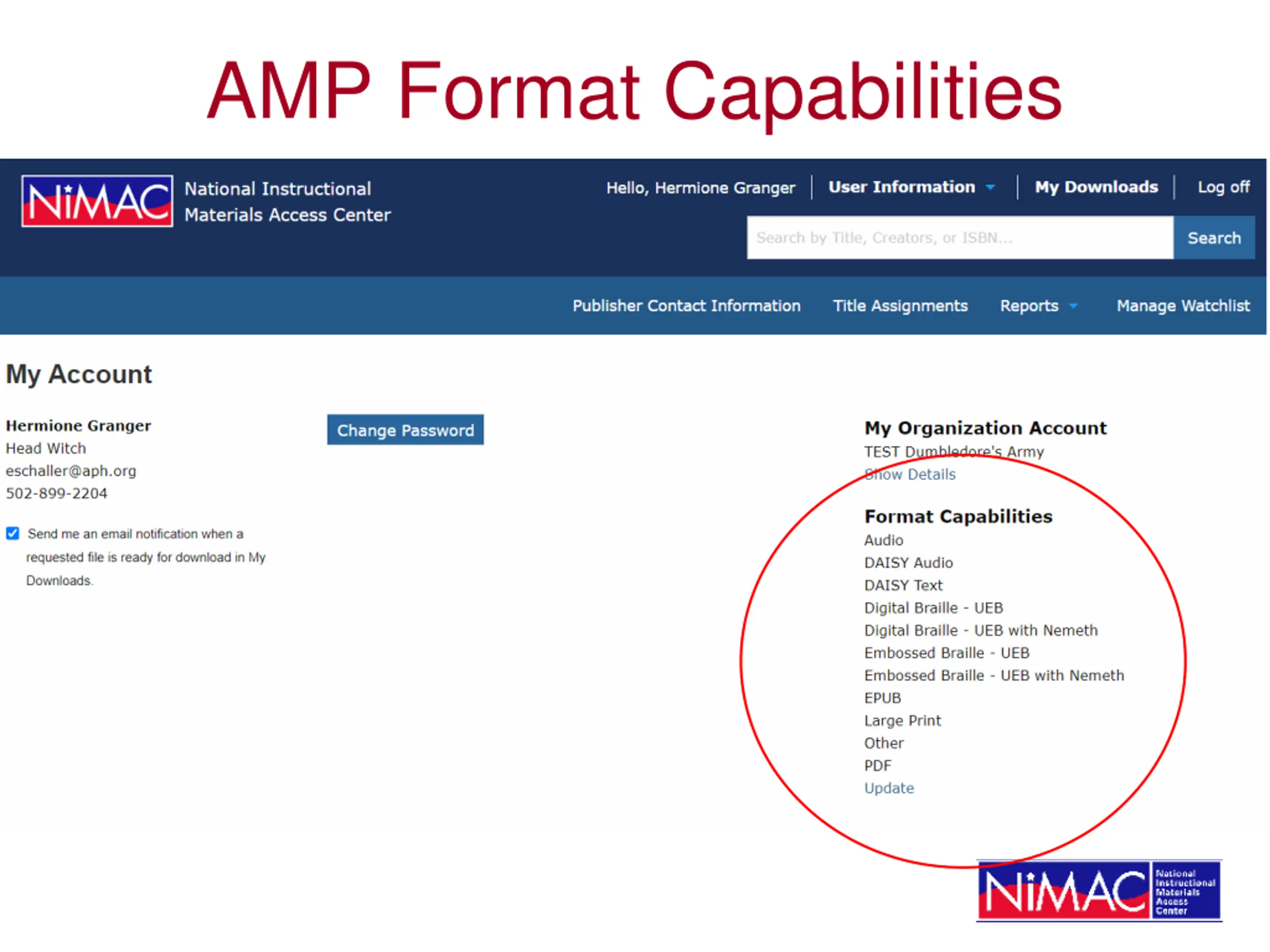1270x952 pixels.
Task: Click the EPUB format entry
Action: pos(883,698)
